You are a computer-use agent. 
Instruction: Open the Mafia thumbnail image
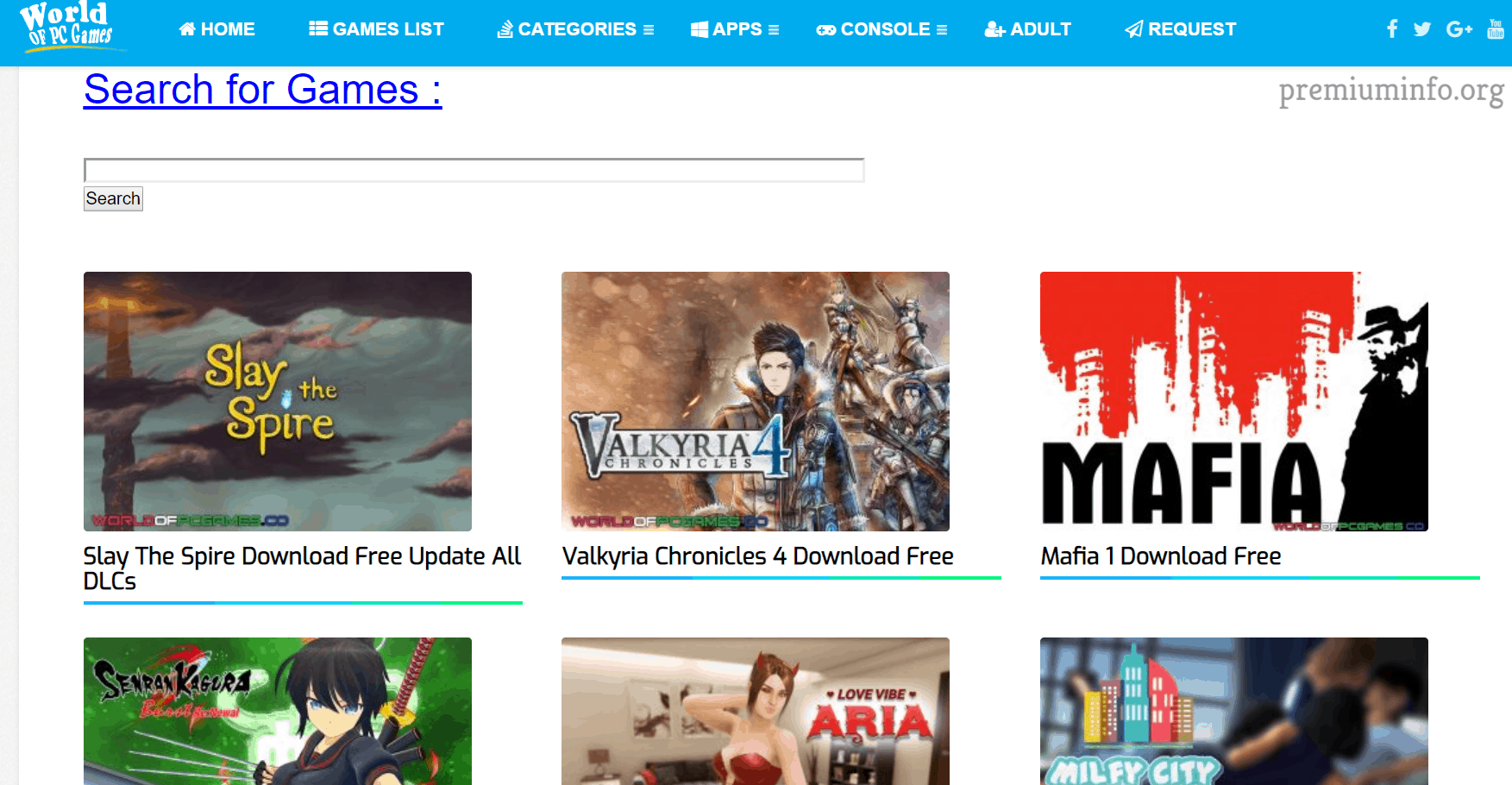[x=1234, y=401]
